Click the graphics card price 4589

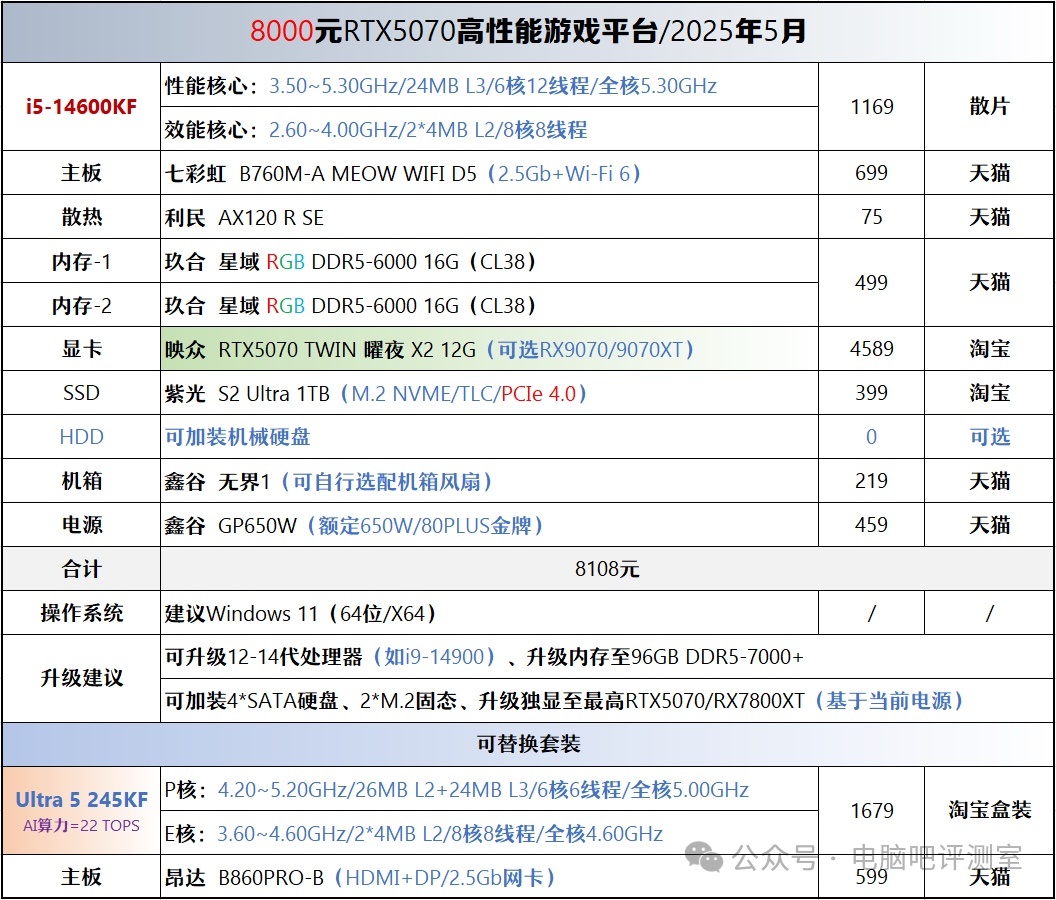(871, 349)
